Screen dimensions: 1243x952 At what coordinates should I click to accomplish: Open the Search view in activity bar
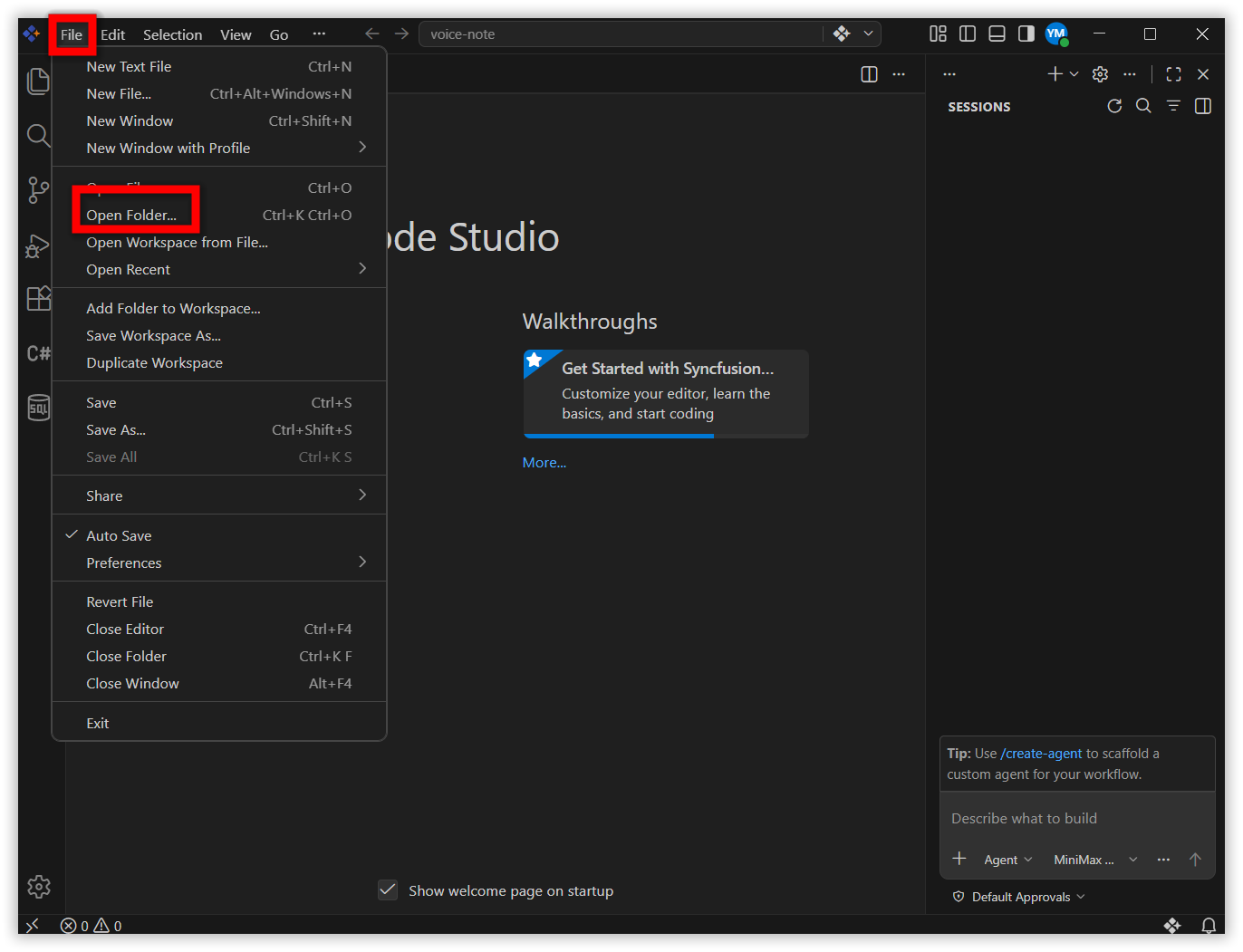[38, 136]
